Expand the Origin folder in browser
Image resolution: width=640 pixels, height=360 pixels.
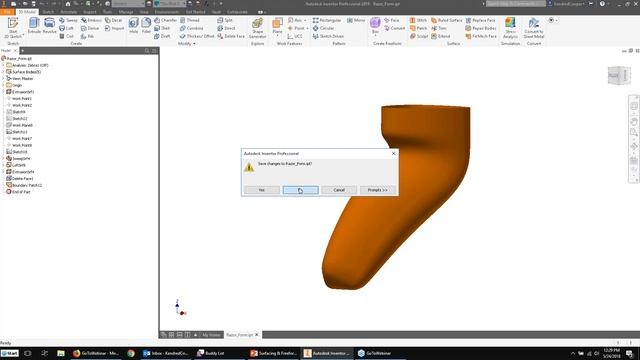[3, 85]
